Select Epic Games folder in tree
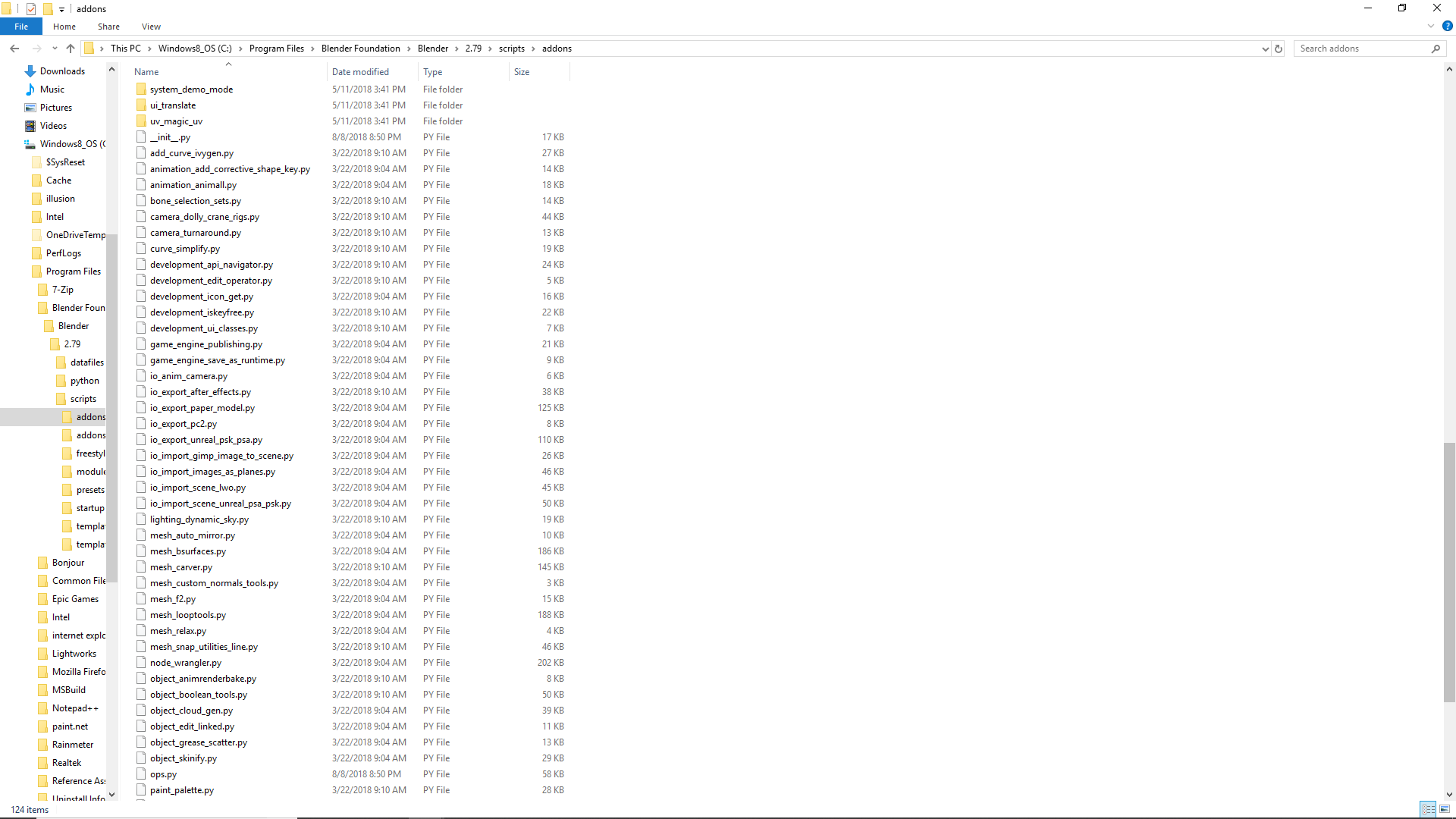This screenshot has height=819, width=1456. coord(75,599)
